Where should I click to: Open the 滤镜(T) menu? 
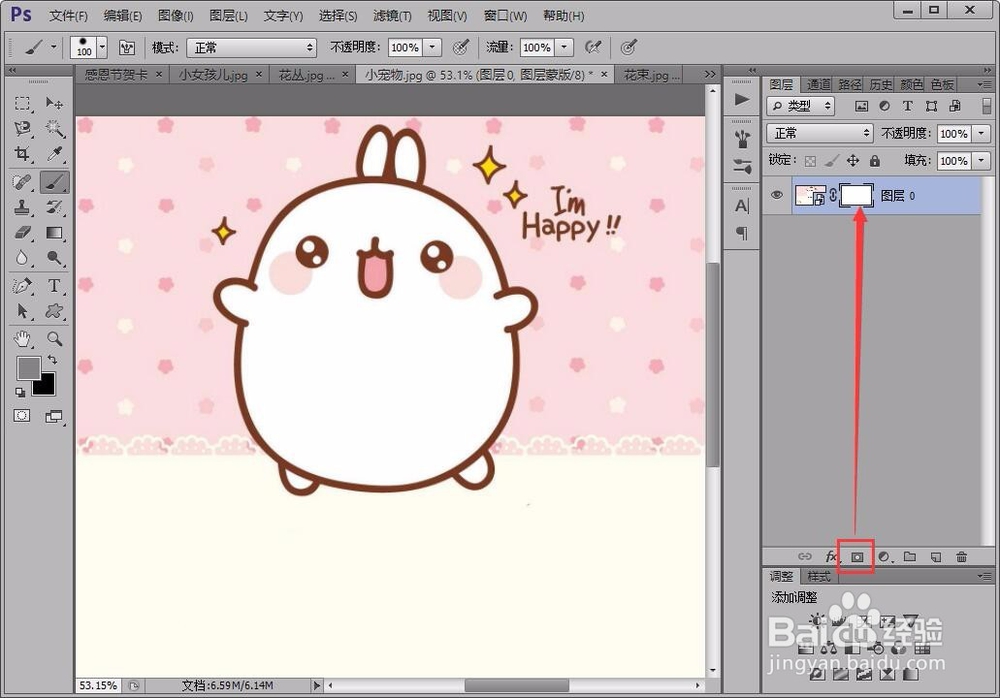coord(392,15)
